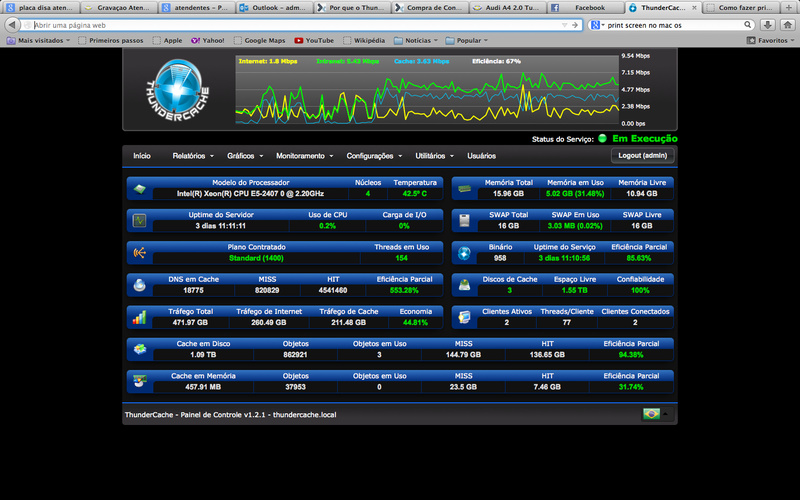Click the DNS em Cache icon
Viewport: 800px width, 500px height.
pyautogui.click(x=139, y=285)
